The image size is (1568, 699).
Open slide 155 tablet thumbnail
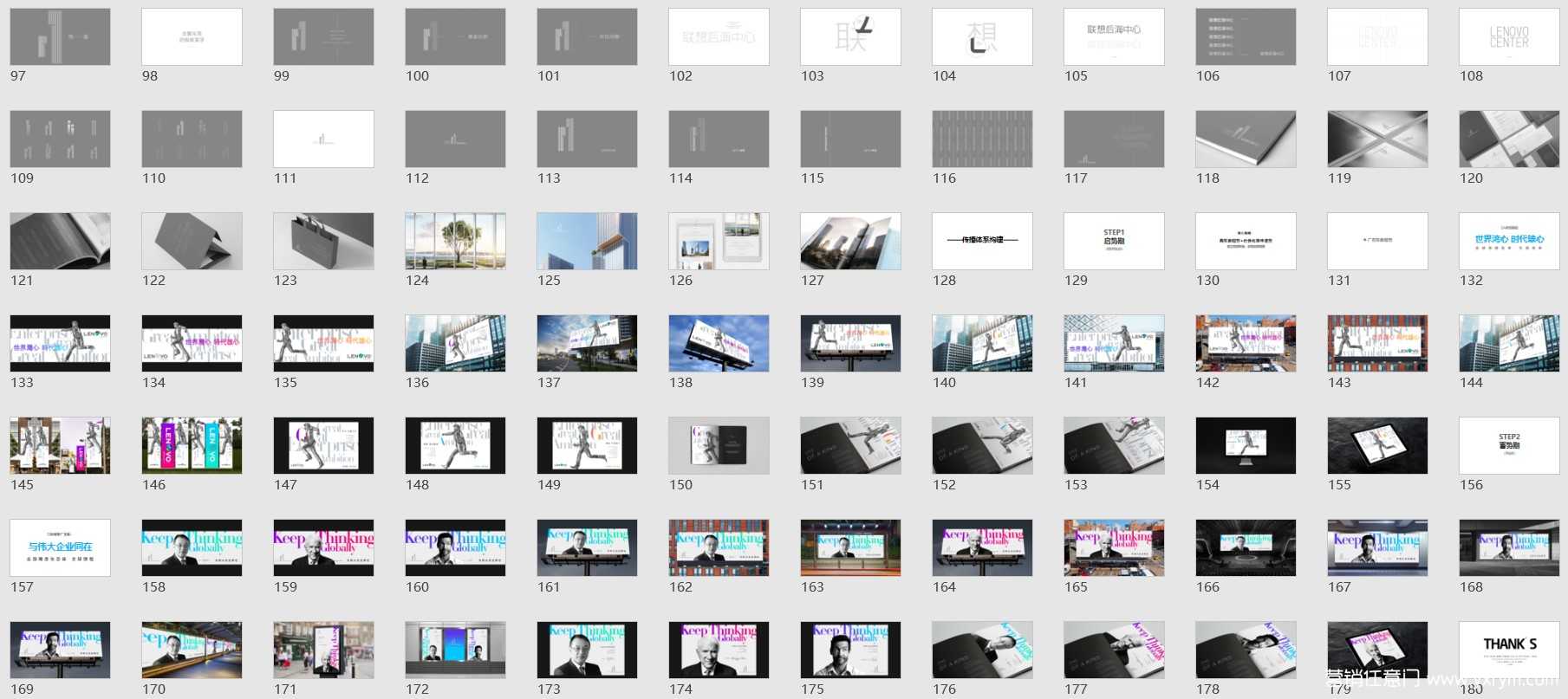tap(1377, 446)
